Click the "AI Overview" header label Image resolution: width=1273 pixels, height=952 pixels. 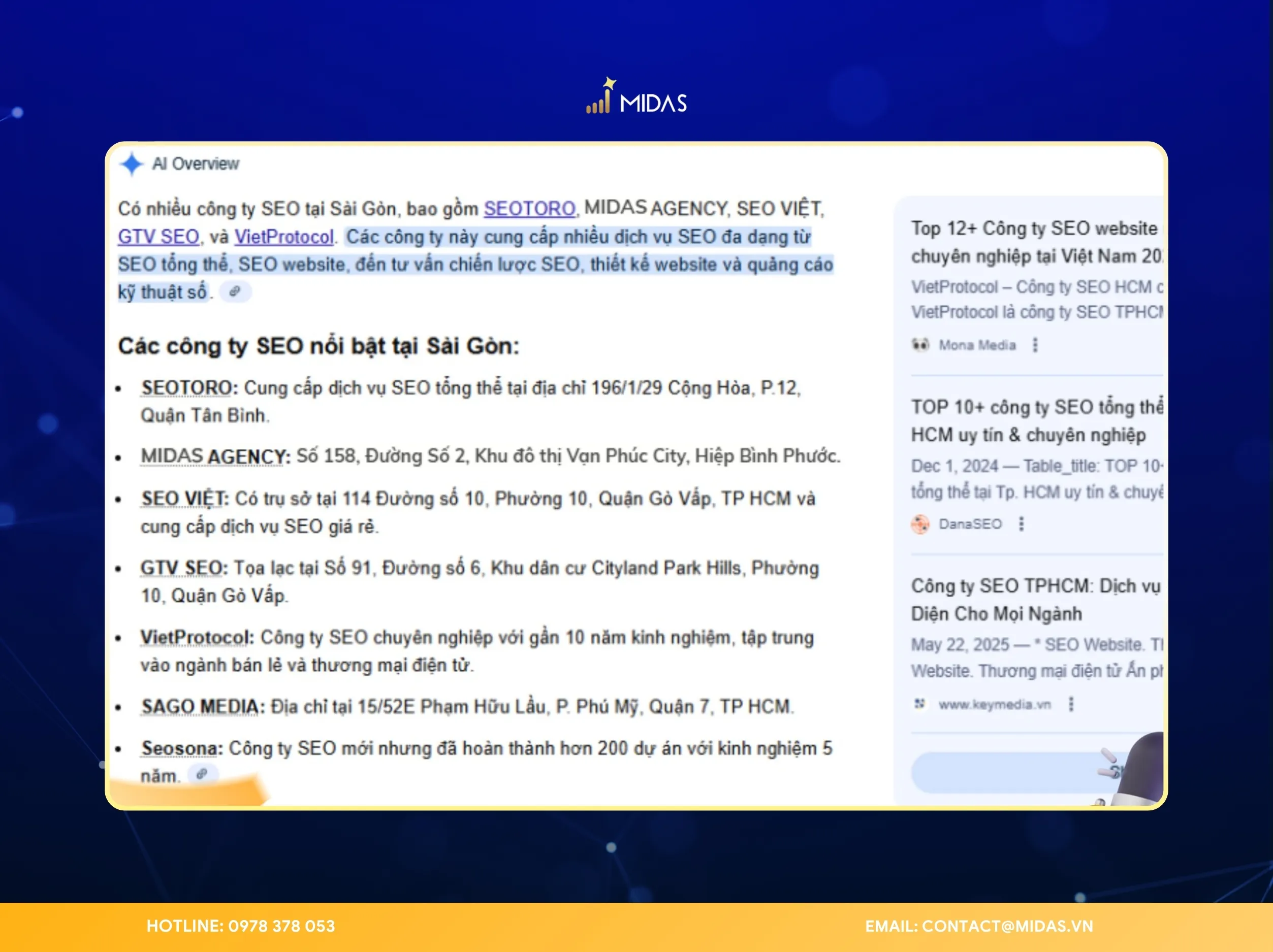(195, 164)
